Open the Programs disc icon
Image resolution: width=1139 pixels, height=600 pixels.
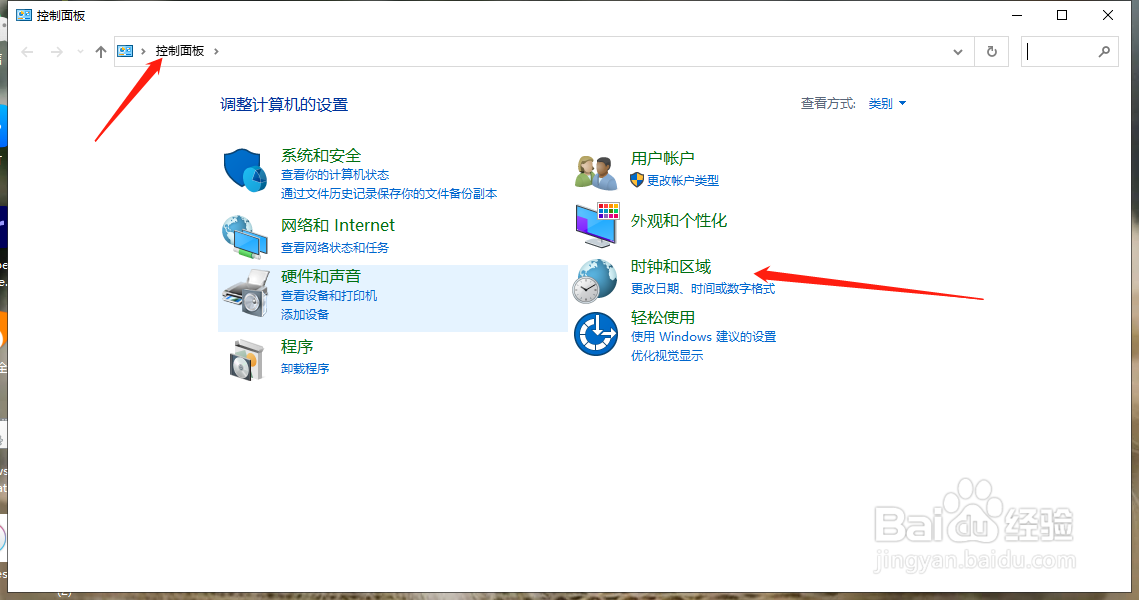(x=246, y=360)
